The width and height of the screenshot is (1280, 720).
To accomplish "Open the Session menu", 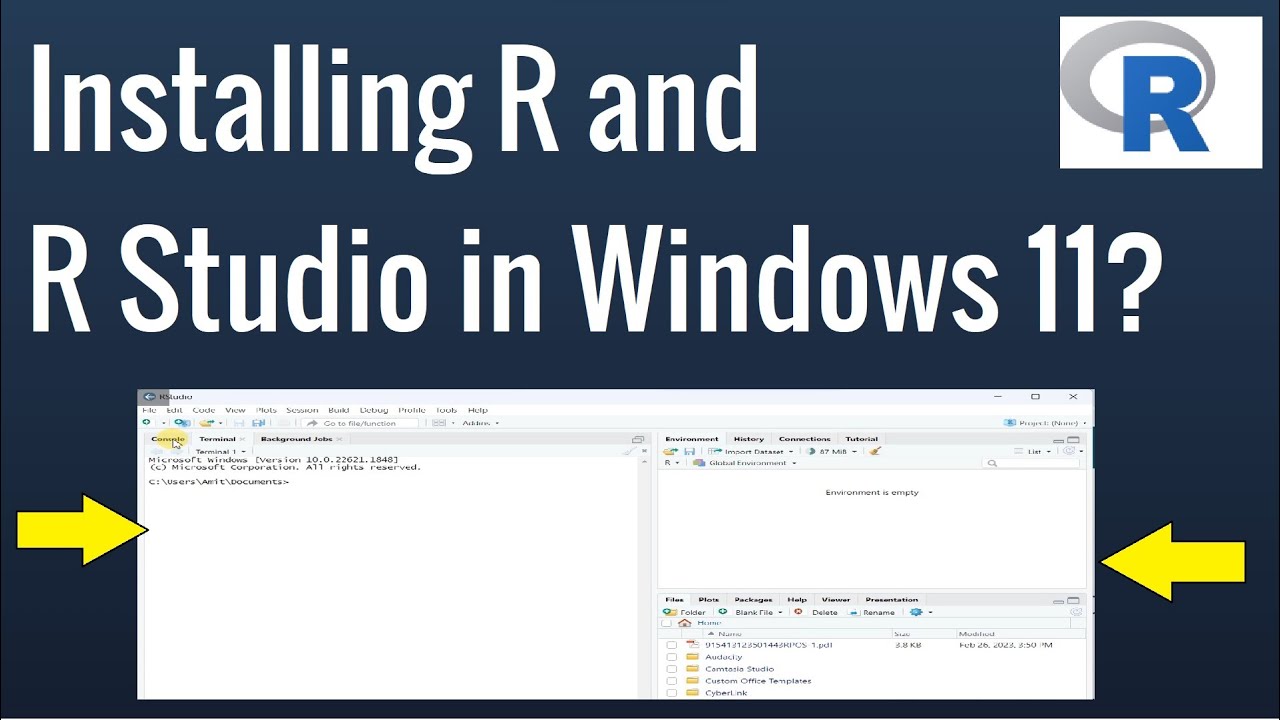I will [302, 410].
